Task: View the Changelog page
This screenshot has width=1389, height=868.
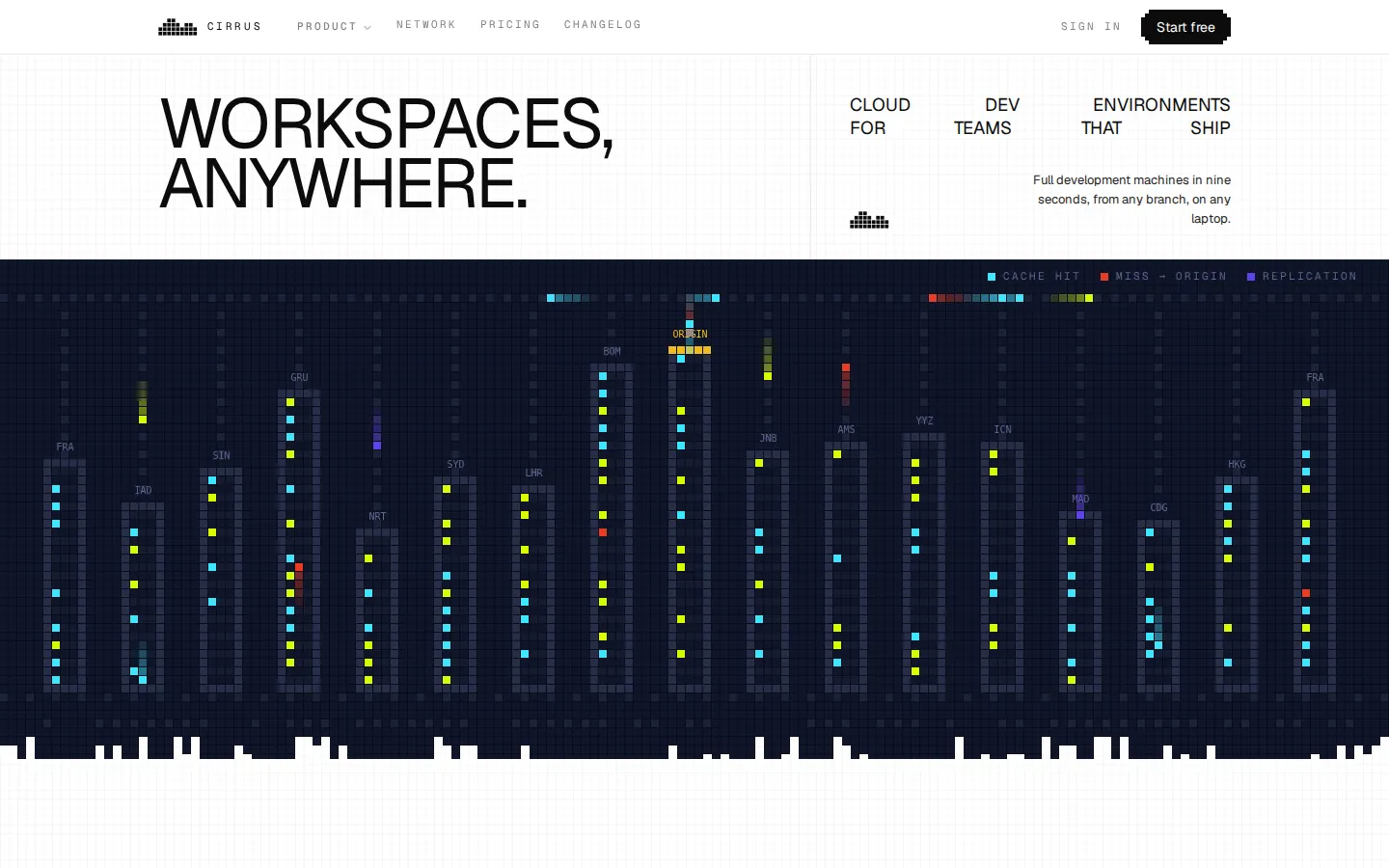Action: click(x=603, y=25)
